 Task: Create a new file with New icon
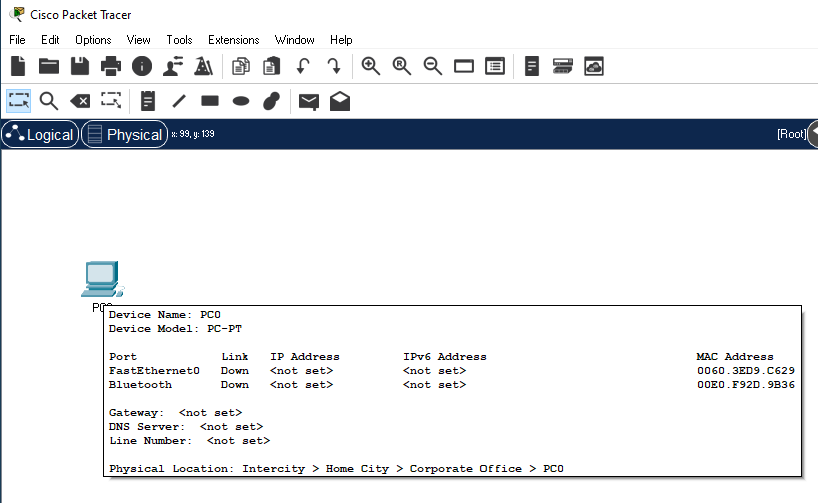(x=18, y=66)
